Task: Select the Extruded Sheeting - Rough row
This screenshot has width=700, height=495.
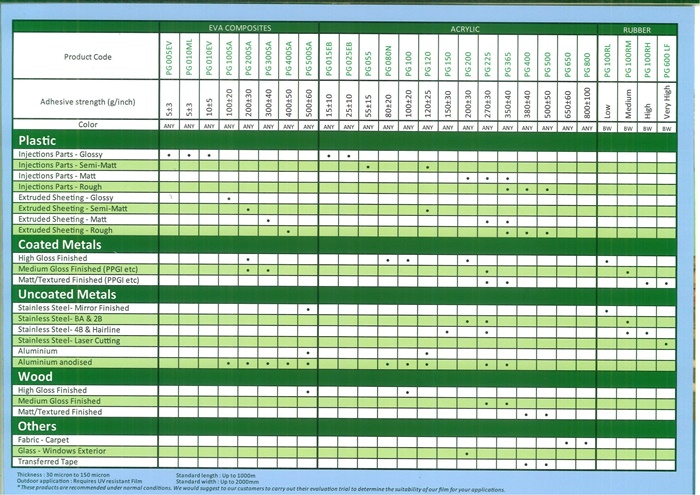Action: click(x=67, y=231)
